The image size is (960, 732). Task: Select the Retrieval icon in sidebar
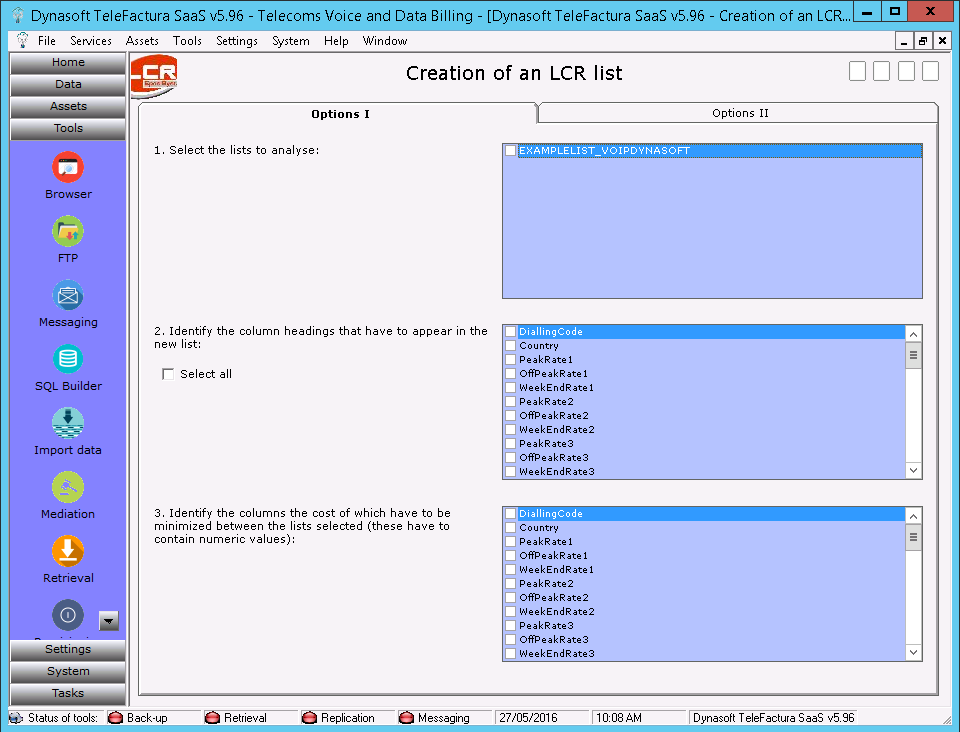[68, 552]
